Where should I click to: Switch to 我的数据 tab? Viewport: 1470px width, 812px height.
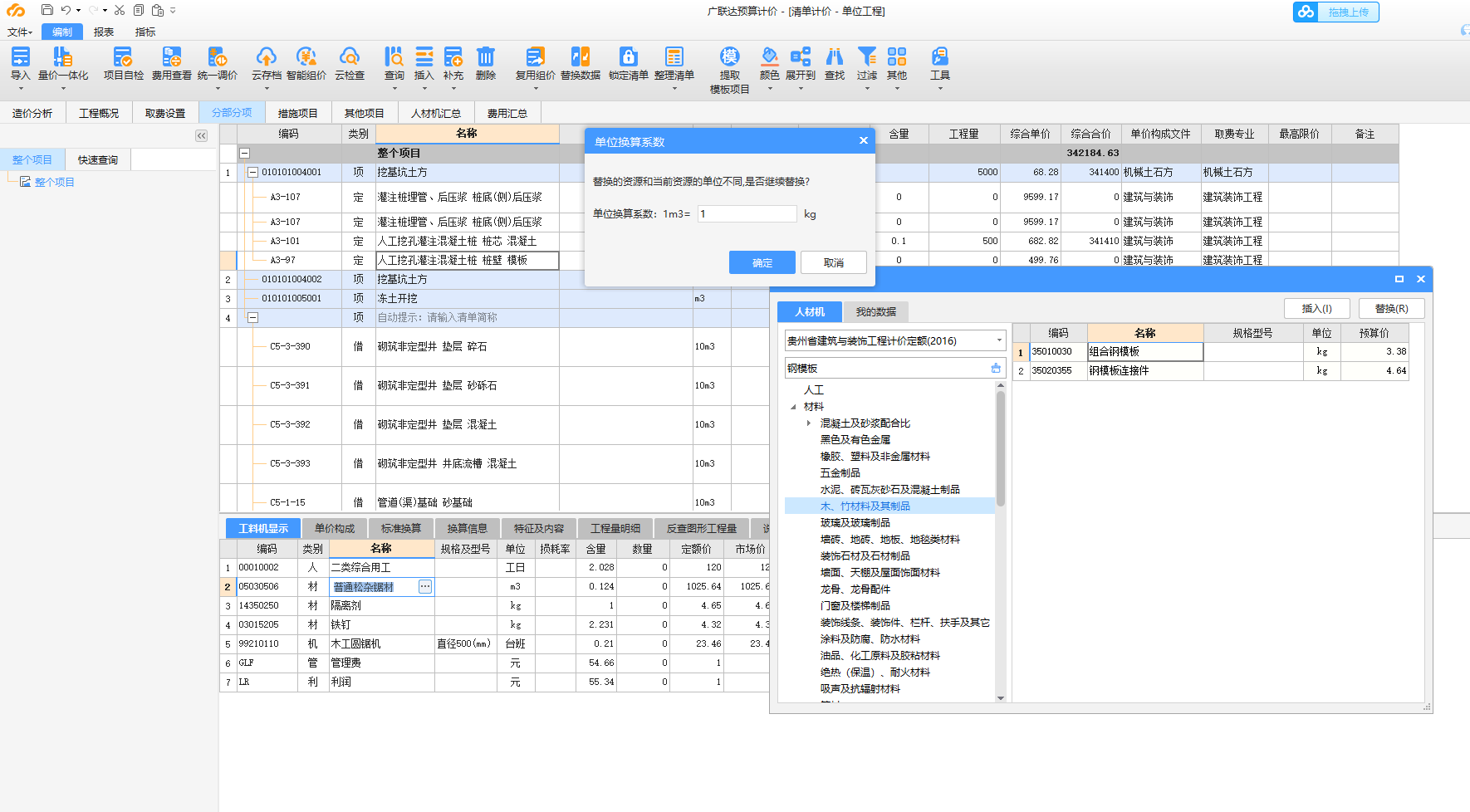tap(876, 311)
